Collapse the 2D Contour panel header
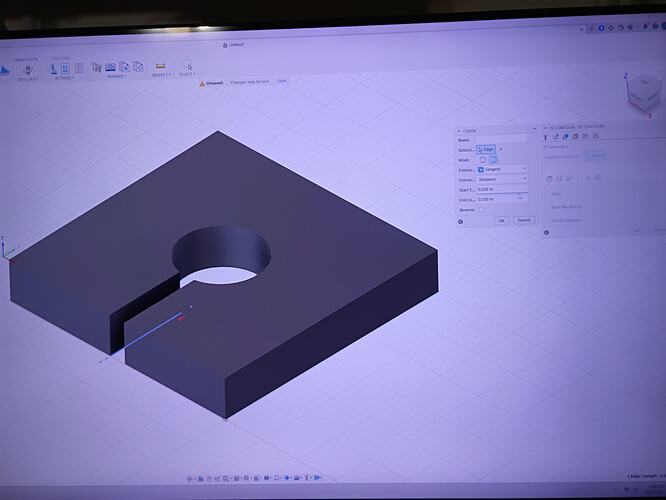 [546, 128]
